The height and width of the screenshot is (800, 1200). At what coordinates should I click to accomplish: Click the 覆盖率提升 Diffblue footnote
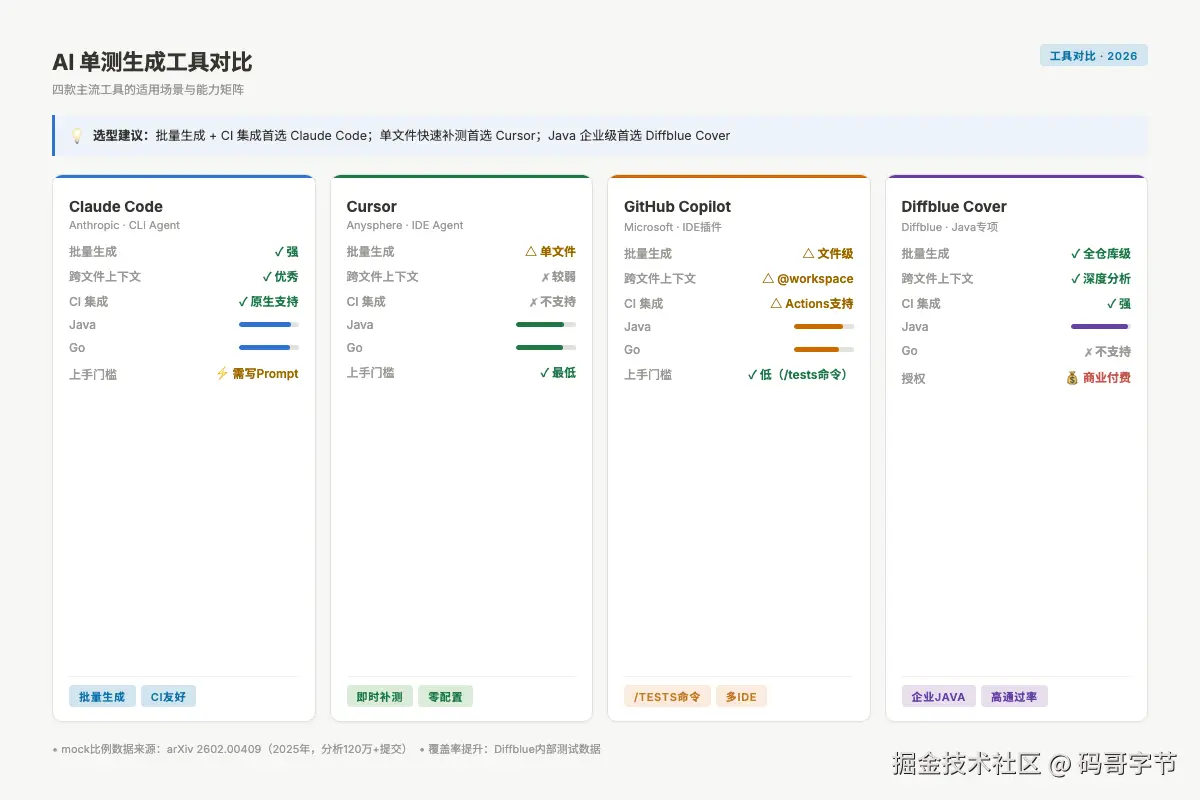tap(510, 749)
